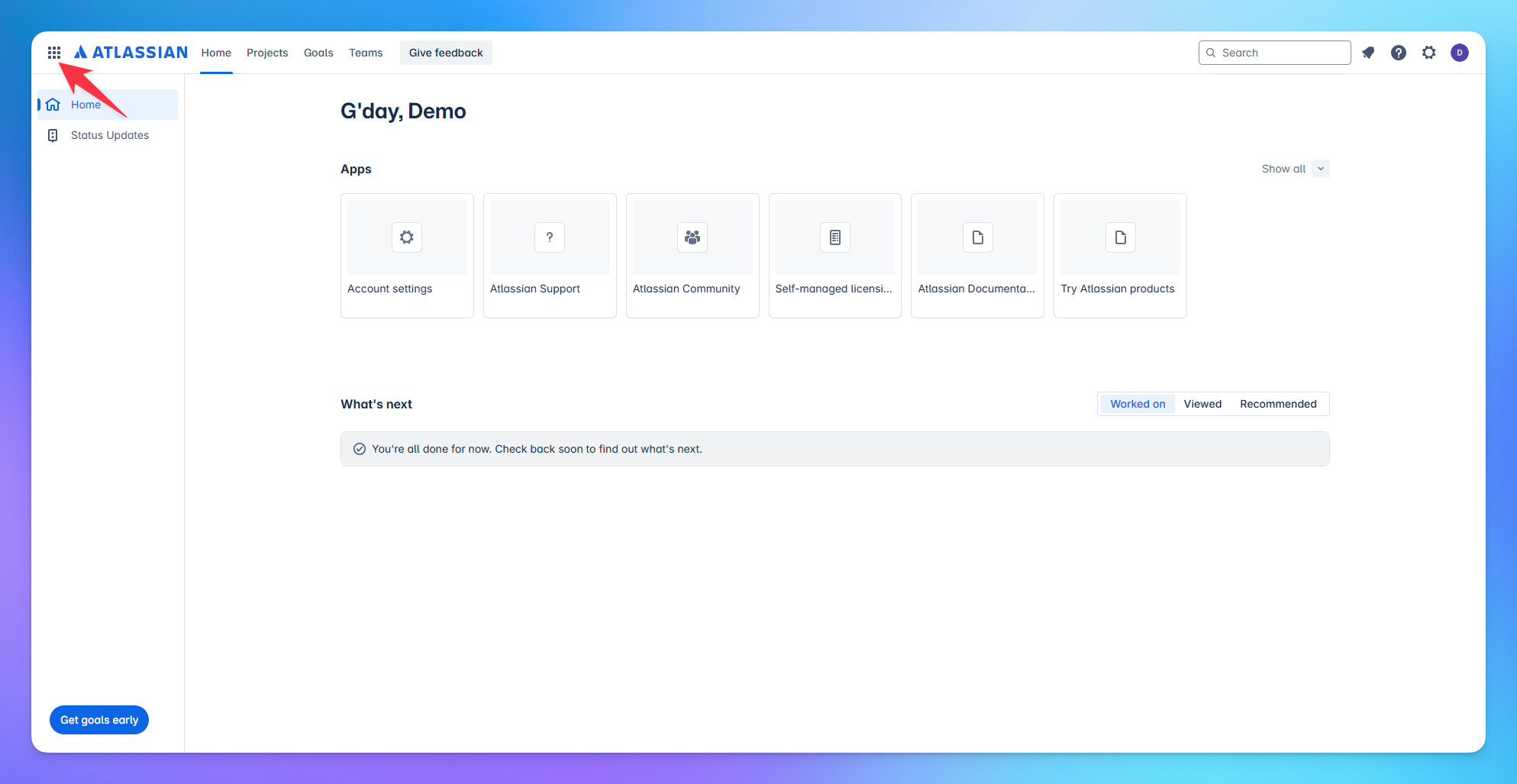The width and height of the screenshot is (1517, 784).
Task: Open the notifications icon
Action: [1368, 53]
